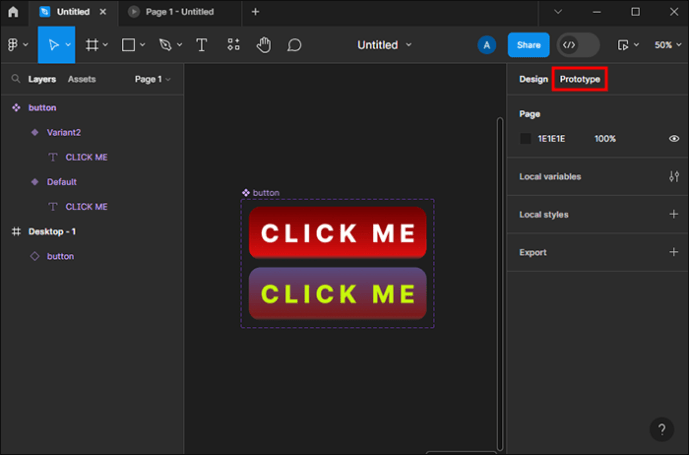Click the Share button
This screenshot has width=689, height=455.
pos(528,45)
